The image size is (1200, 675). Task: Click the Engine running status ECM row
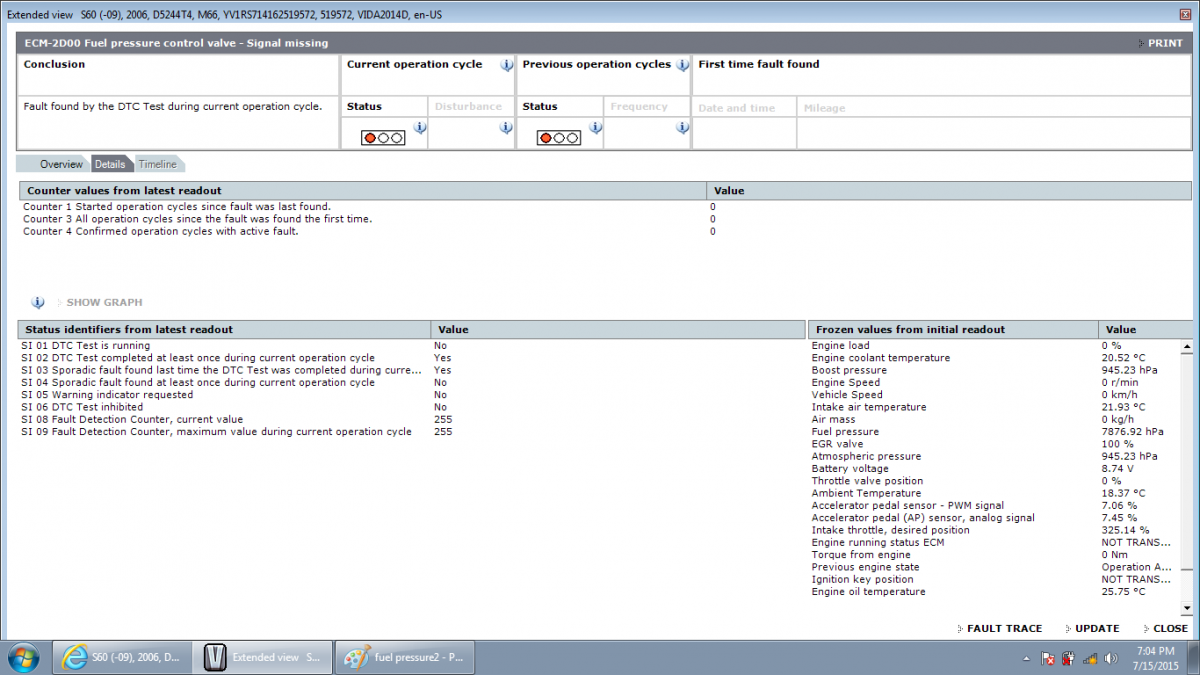coord(994,542)
